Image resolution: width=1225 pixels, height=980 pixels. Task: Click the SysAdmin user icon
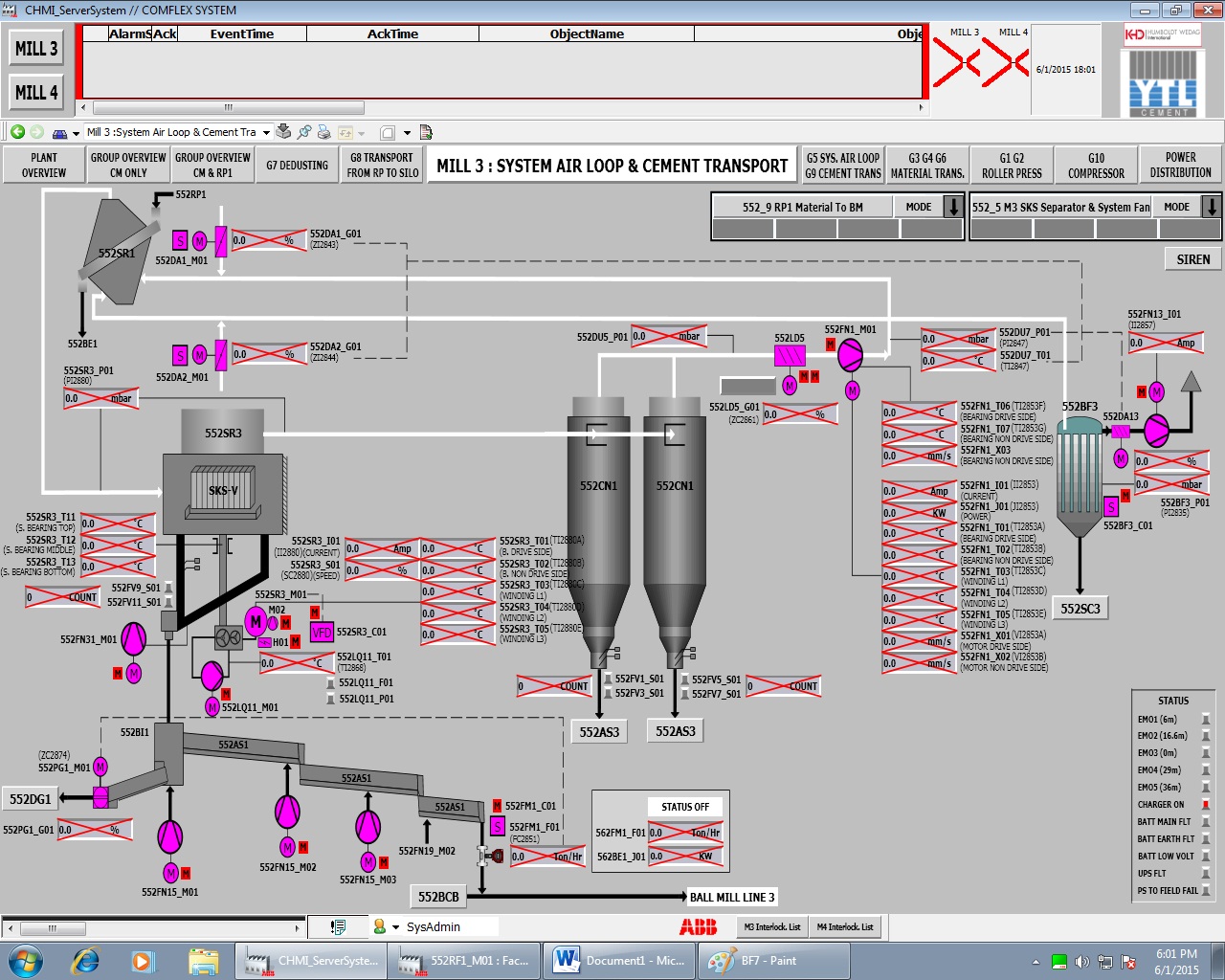tap(380, 926)
